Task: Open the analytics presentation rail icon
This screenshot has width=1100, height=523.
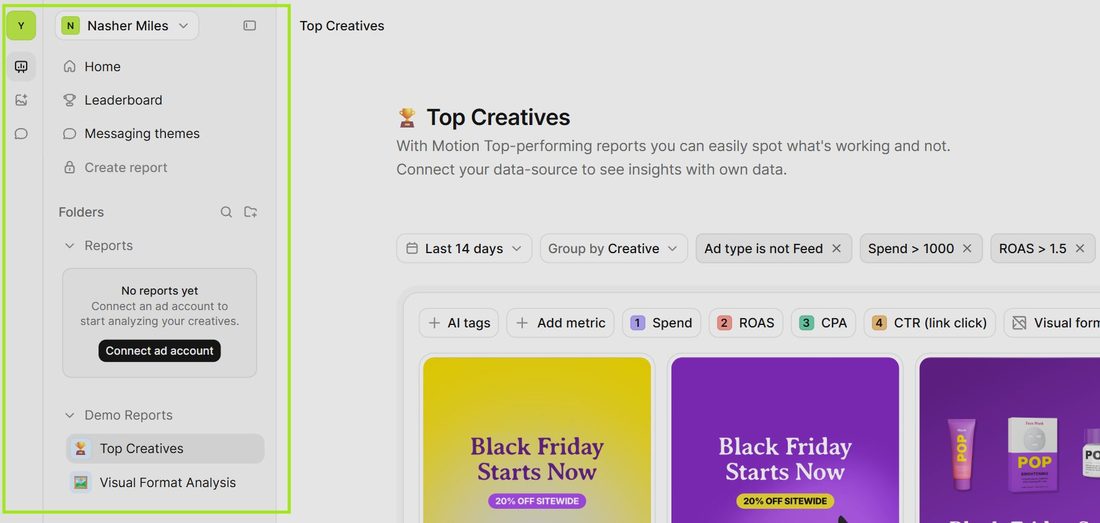Action: [x=21, y=67]
